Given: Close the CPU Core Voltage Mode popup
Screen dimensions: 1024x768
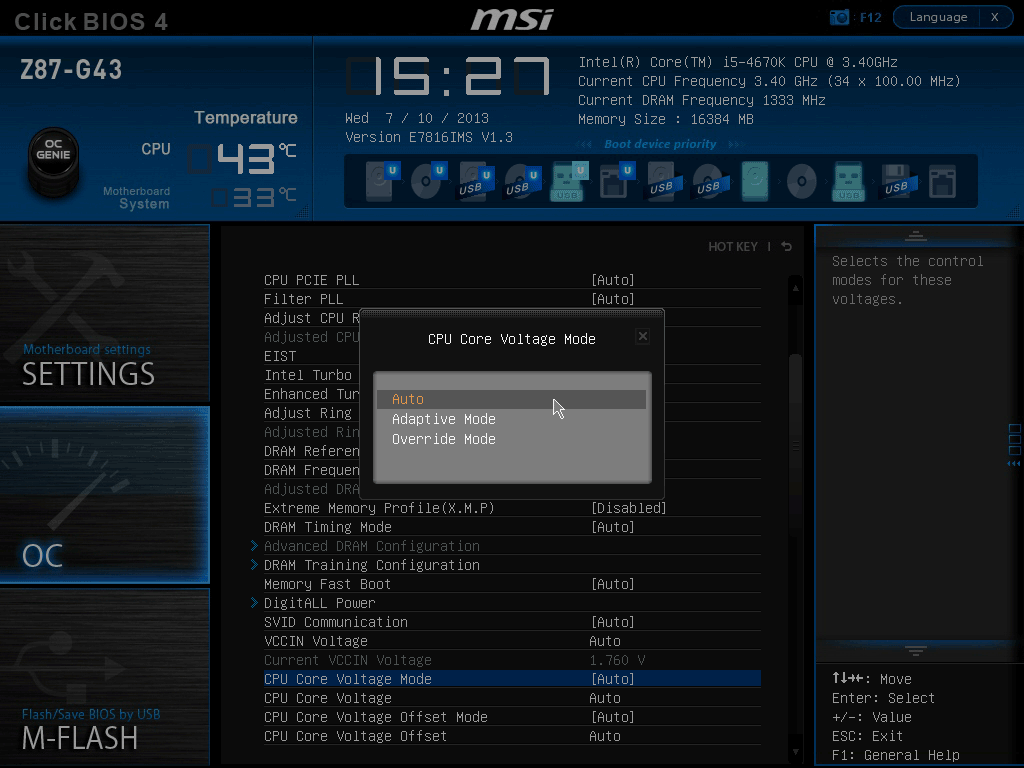Looking at the screenshot, I should [643, 337].
